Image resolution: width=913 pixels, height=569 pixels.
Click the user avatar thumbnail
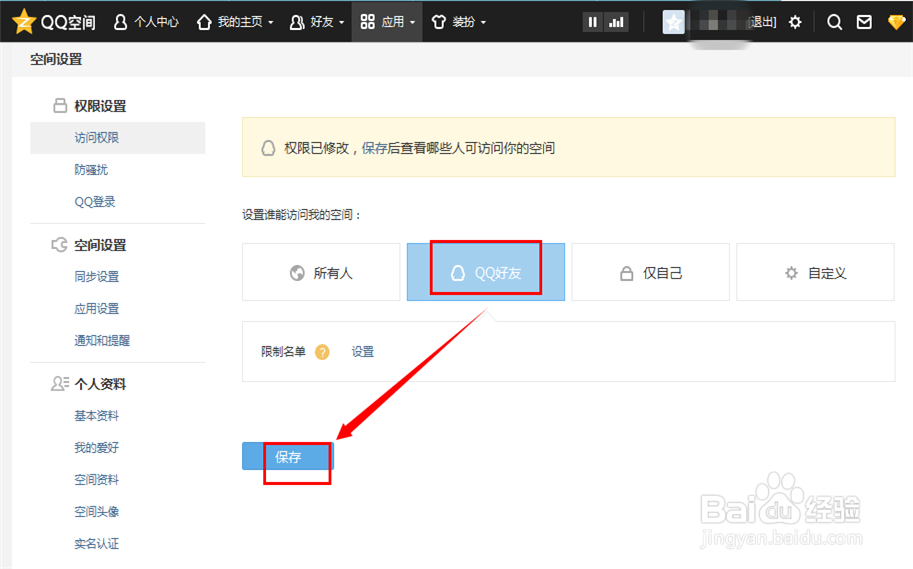pyautogui.click(x=673, y=22)
